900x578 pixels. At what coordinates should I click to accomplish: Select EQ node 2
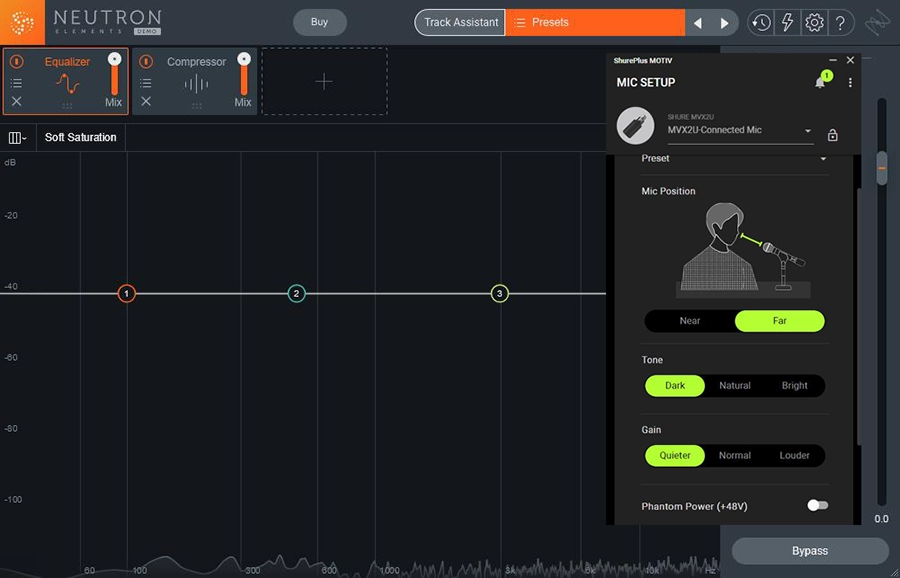click(296, 293)
